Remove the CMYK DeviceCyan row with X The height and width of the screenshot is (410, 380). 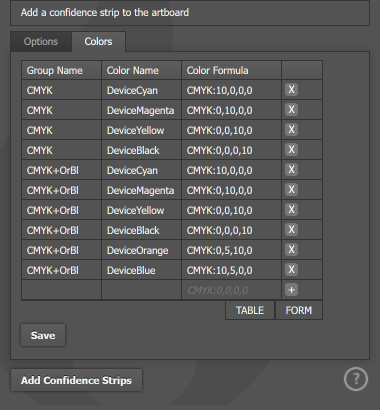pos(291,90)
